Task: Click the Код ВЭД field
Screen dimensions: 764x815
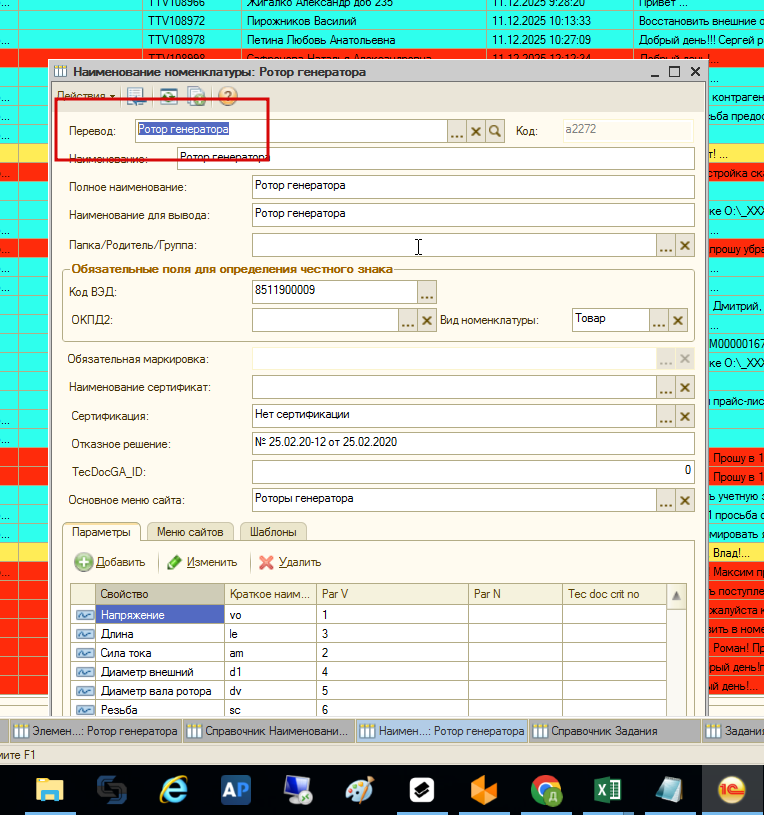Action: [x=335, y=292]
